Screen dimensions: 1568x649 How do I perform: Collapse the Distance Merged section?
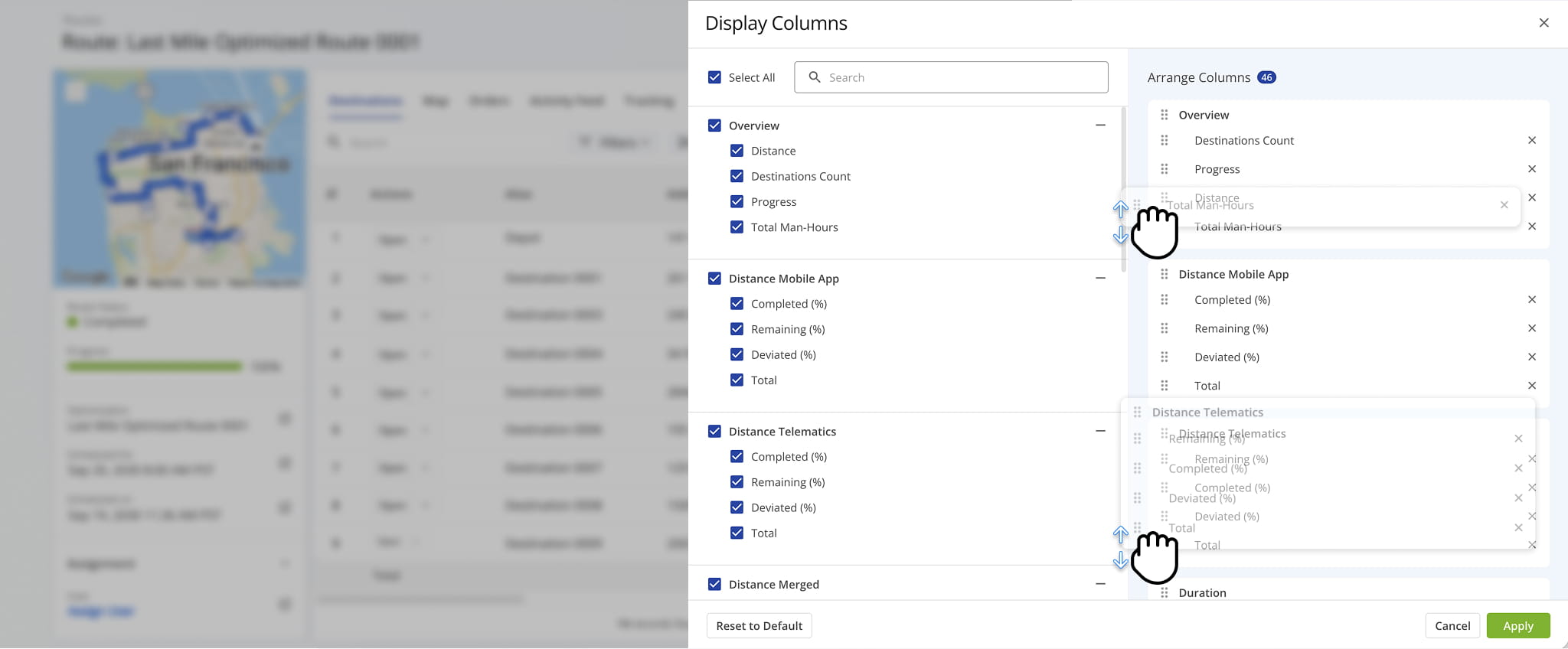click(1100, 585)
